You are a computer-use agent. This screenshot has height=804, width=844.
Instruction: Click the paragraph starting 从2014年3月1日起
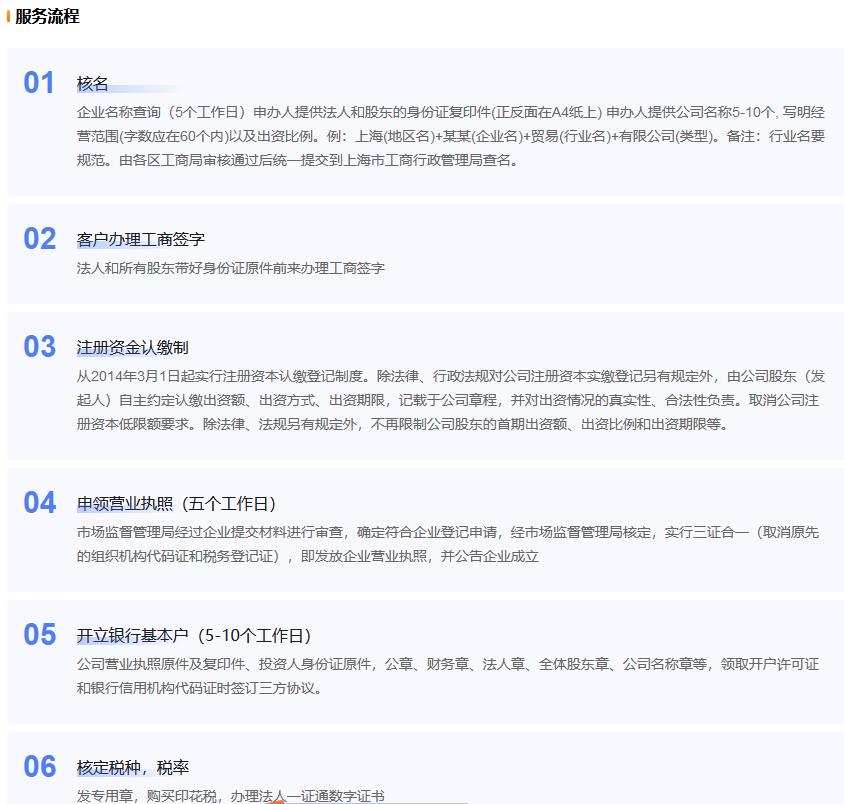(x=450, y=400)
